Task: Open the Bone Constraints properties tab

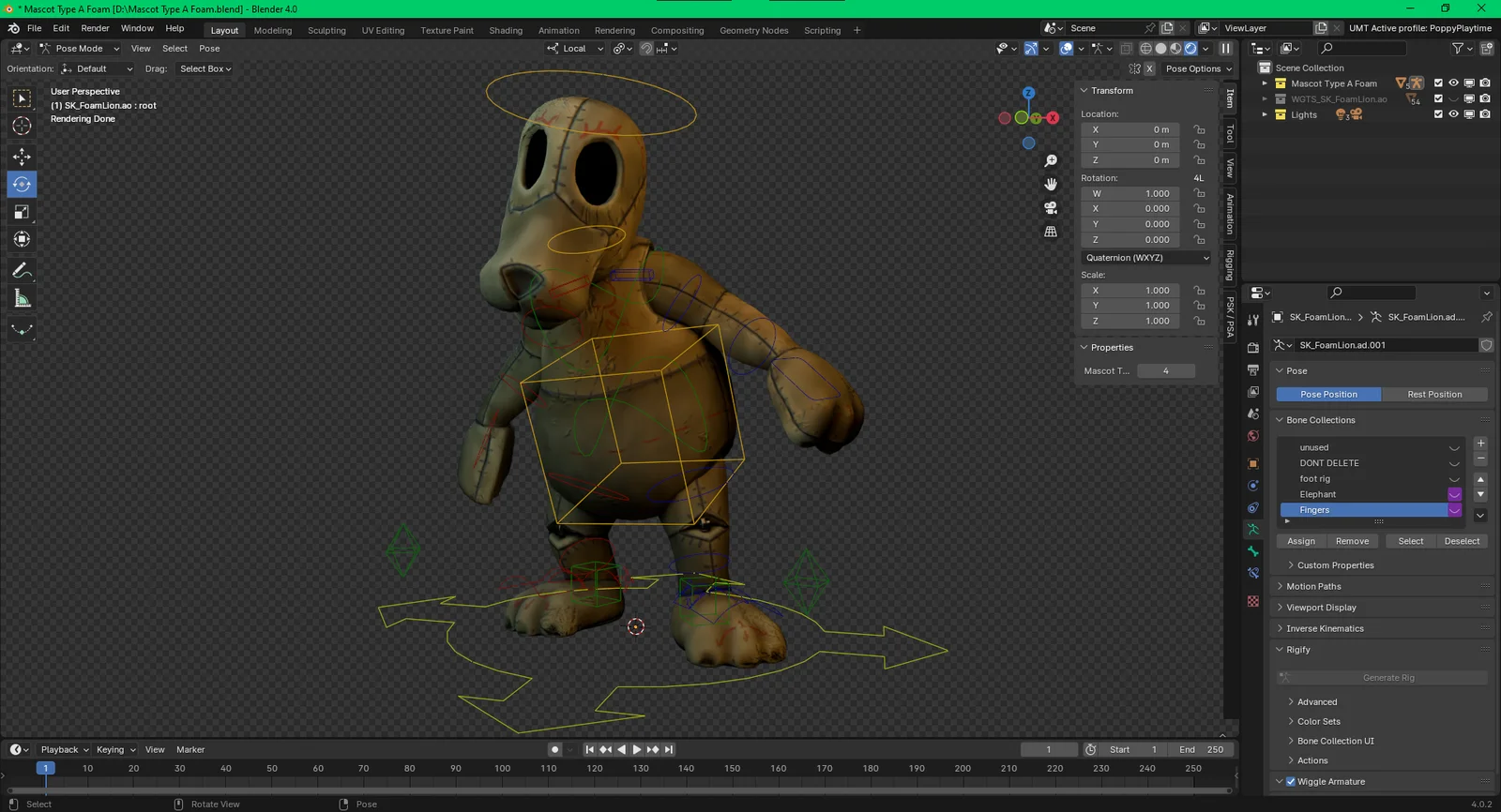Action: coord(1253,573)
